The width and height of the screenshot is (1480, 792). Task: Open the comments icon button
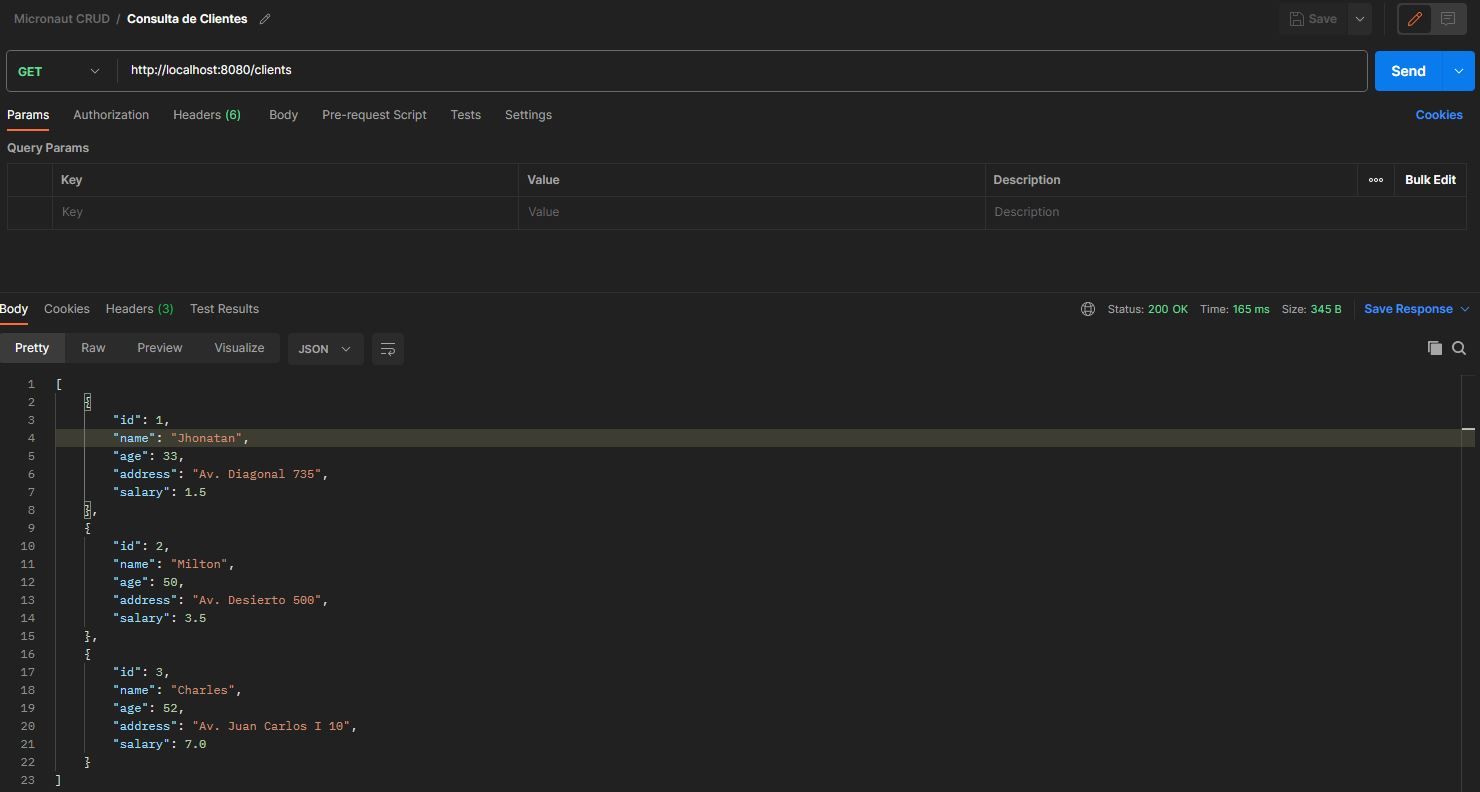[1447, 19]
